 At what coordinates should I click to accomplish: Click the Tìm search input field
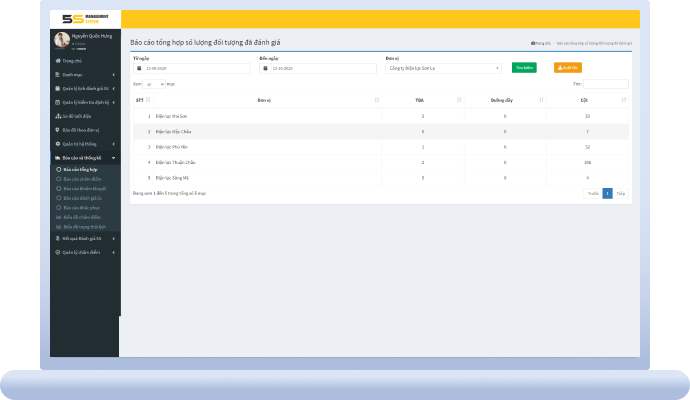[x=606, y=84]
